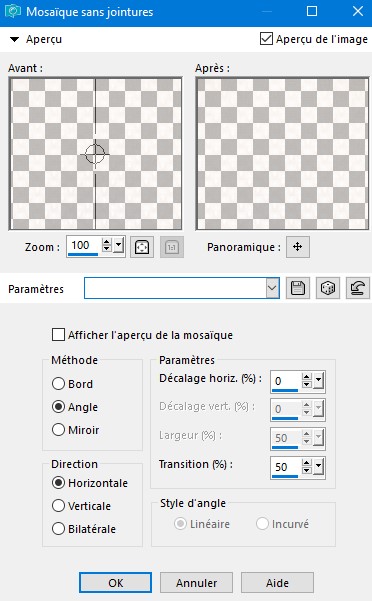
Task: Choose the Bilatérale direction option
Action: tap(58, 529)
